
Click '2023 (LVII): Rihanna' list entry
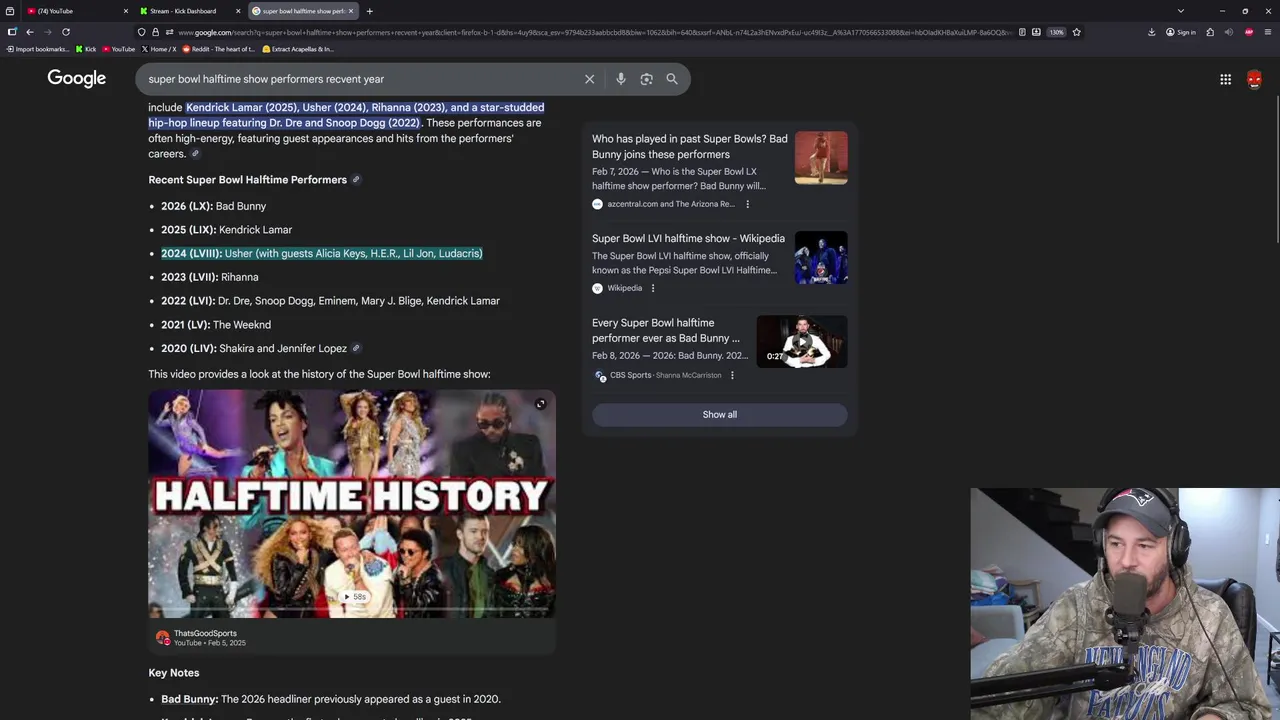[x=209, y=277]
